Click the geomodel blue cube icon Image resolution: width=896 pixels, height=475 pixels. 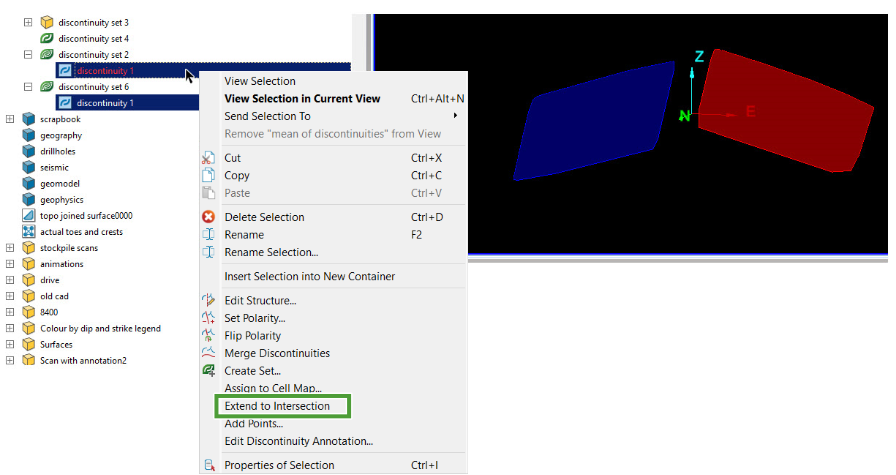pos(29,183)
